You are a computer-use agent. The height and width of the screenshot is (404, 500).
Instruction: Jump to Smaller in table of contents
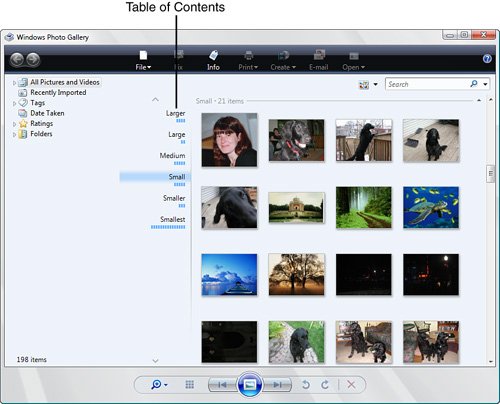(x=174, y=198)
